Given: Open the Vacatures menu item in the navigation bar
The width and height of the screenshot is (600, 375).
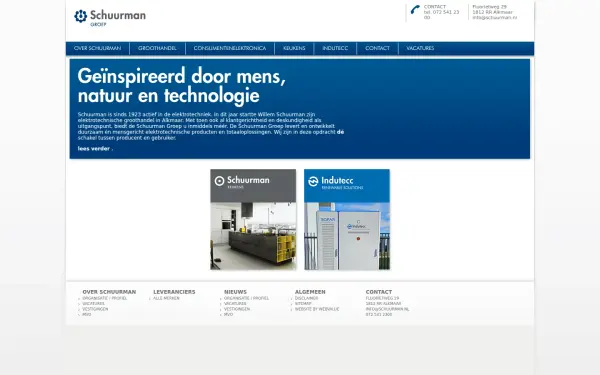Looking at the screenshot, I should (x=420, y=48).
